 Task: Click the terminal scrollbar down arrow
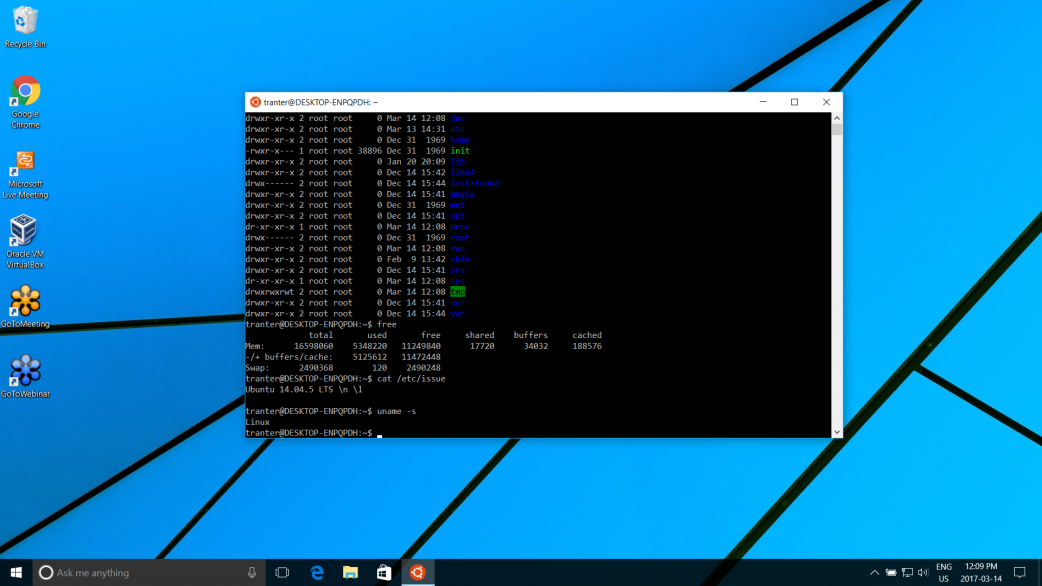(837, 432)
